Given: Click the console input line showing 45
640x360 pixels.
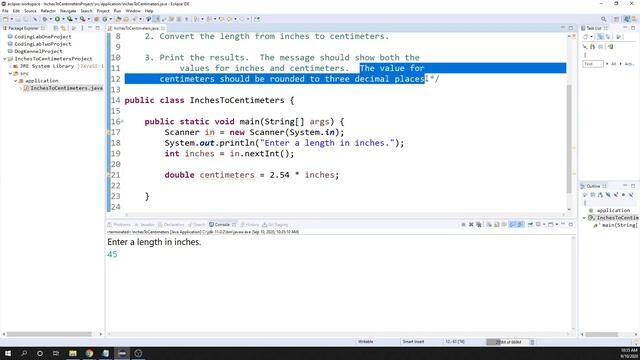Looking at the screenshot, I should 112,254.
